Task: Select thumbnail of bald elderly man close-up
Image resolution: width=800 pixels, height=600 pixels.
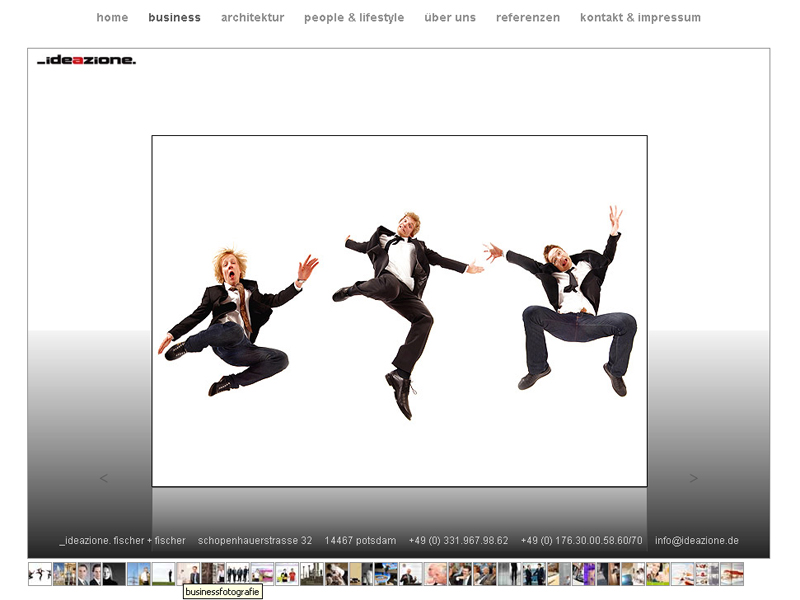Action: pyautogui.click(x=436, y=574)
